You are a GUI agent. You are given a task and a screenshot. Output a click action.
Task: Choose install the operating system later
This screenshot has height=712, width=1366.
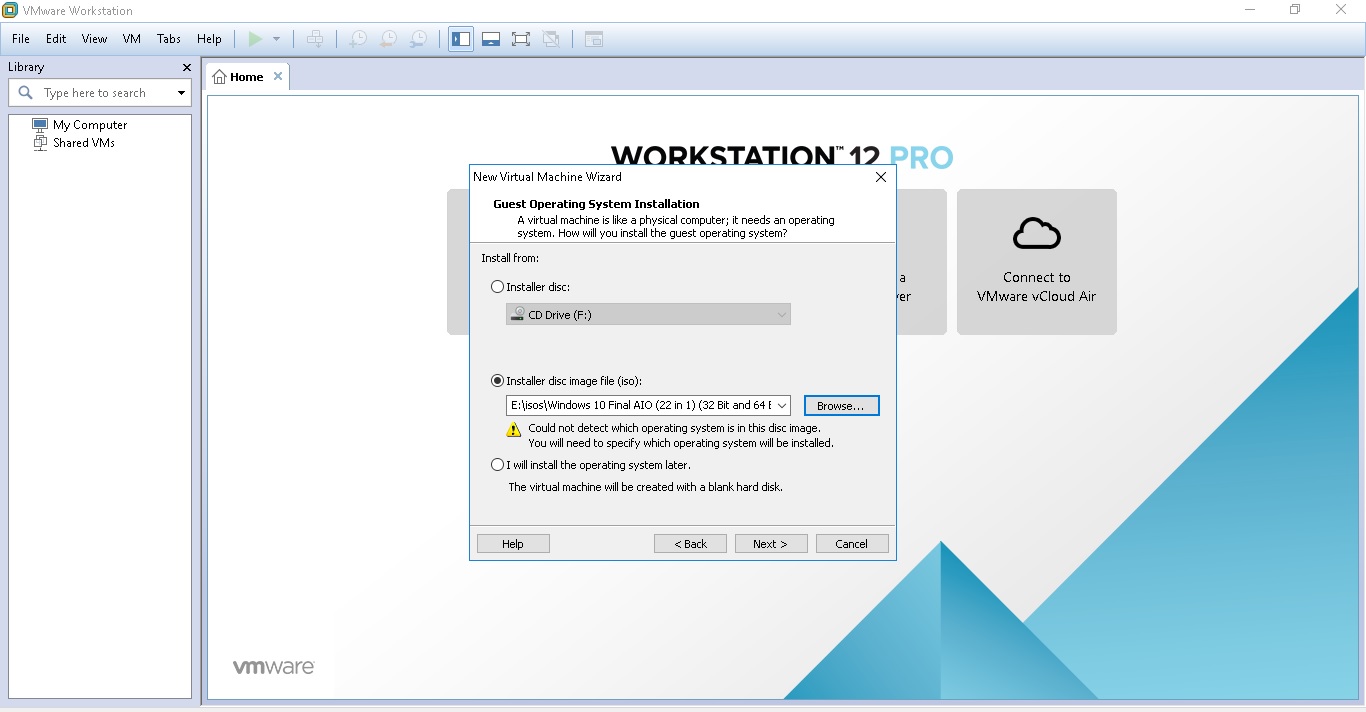[x=497, y=464]
